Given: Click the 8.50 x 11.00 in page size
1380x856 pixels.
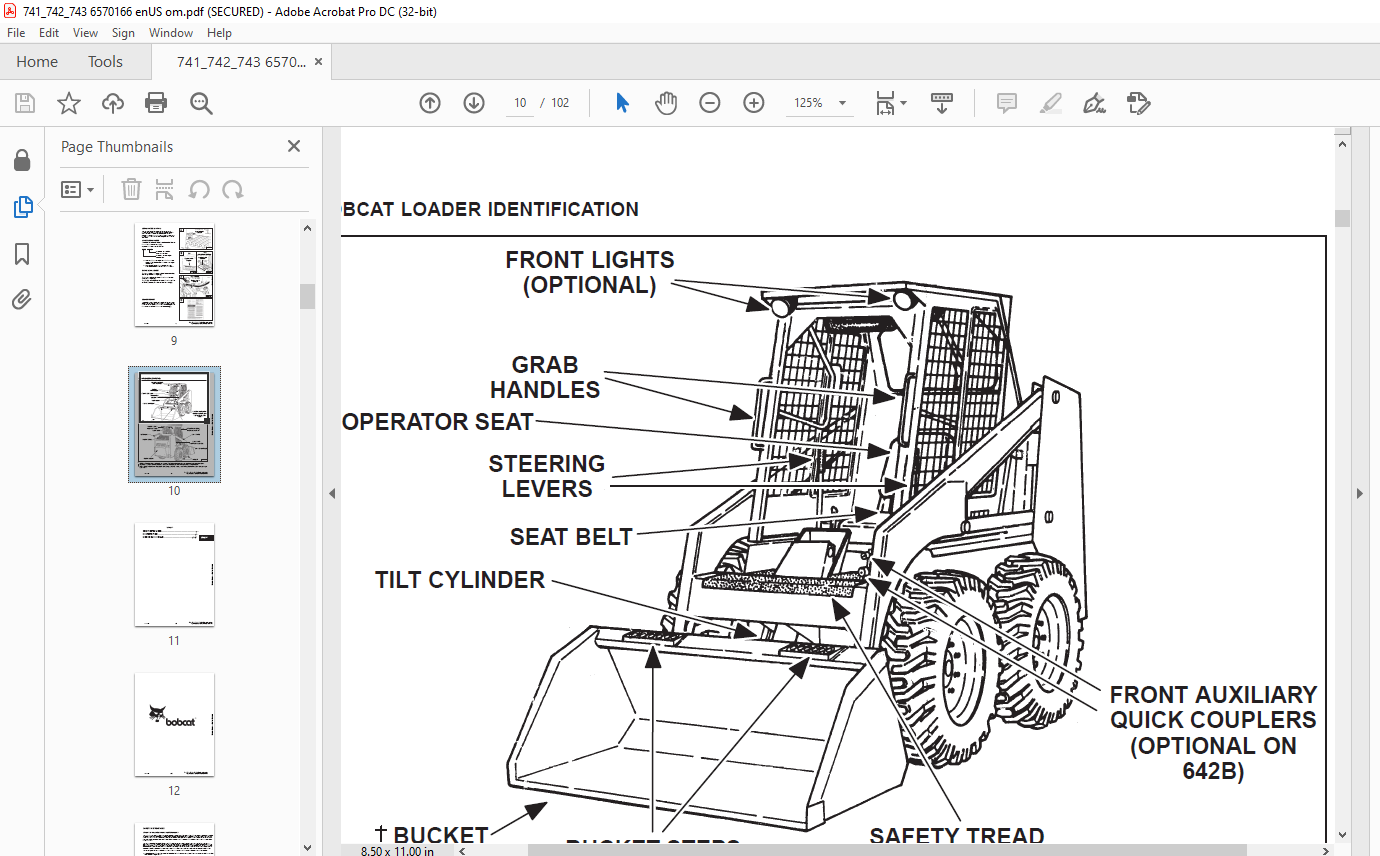Looking at the screenshot, I should [x=397, y=851].
